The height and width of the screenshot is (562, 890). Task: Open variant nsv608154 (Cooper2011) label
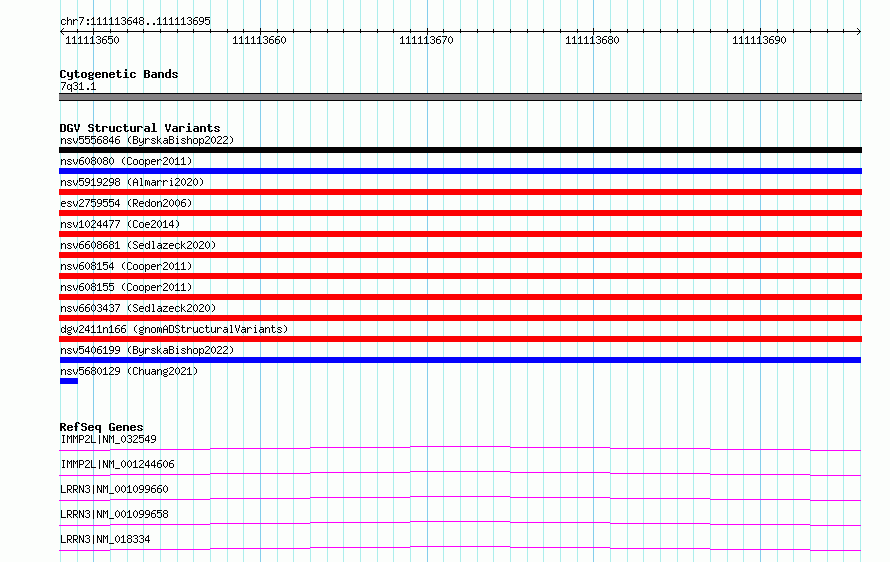click(x=126, y=266)
